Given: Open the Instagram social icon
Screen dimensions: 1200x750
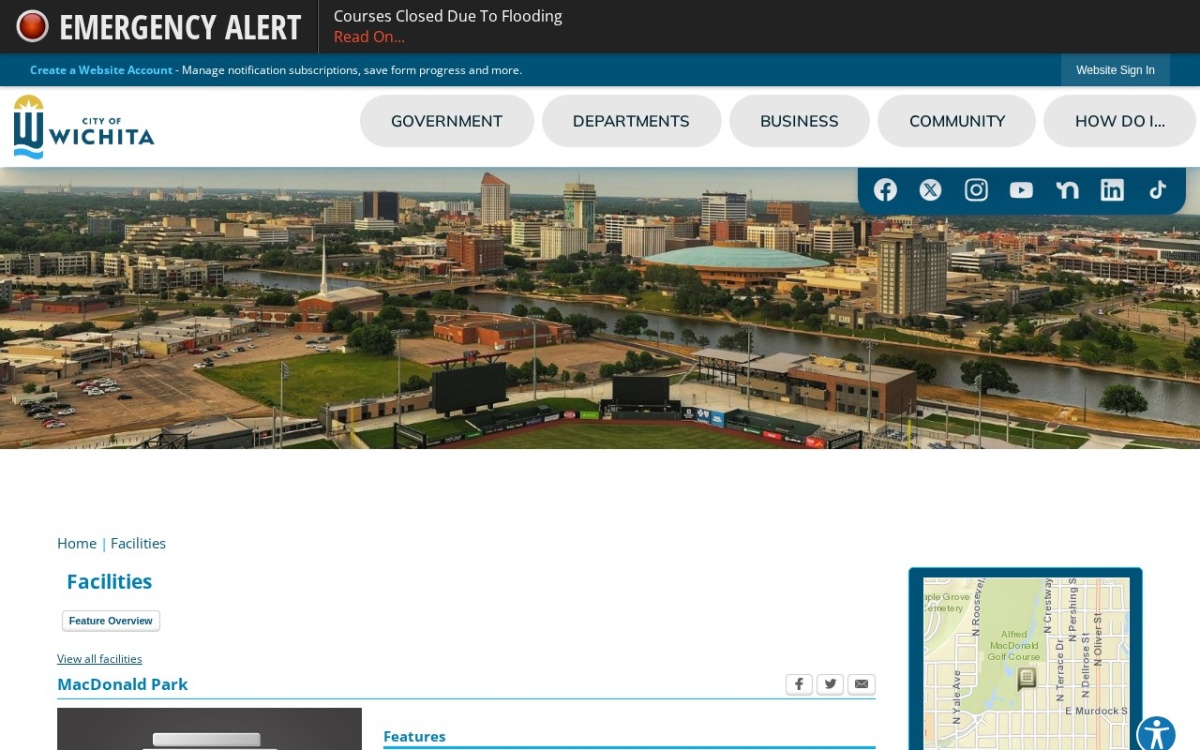Looking at the screenshot, I should tap(976, 190).
